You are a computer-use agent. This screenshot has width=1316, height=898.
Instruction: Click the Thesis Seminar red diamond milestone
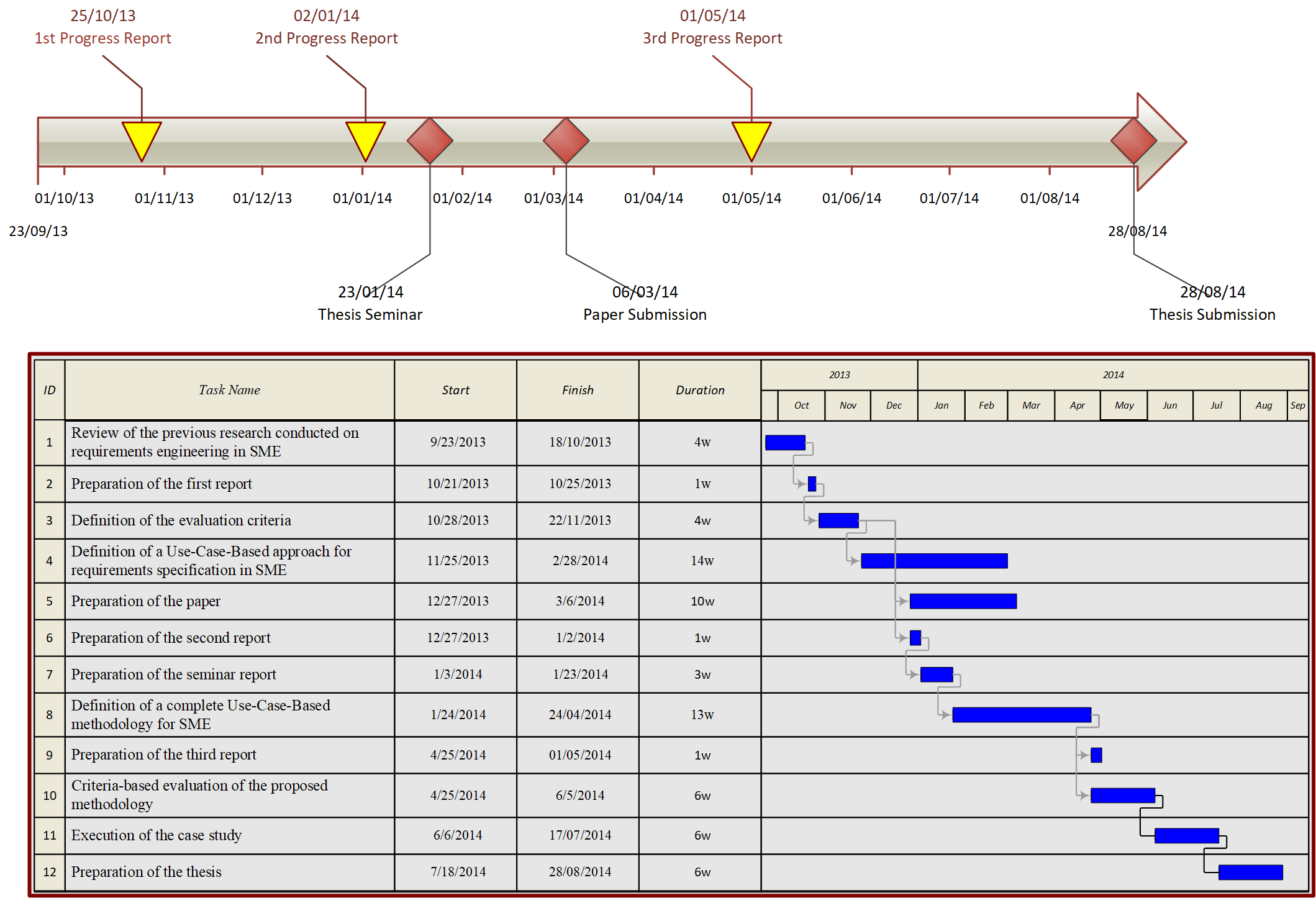pos(430,141)
